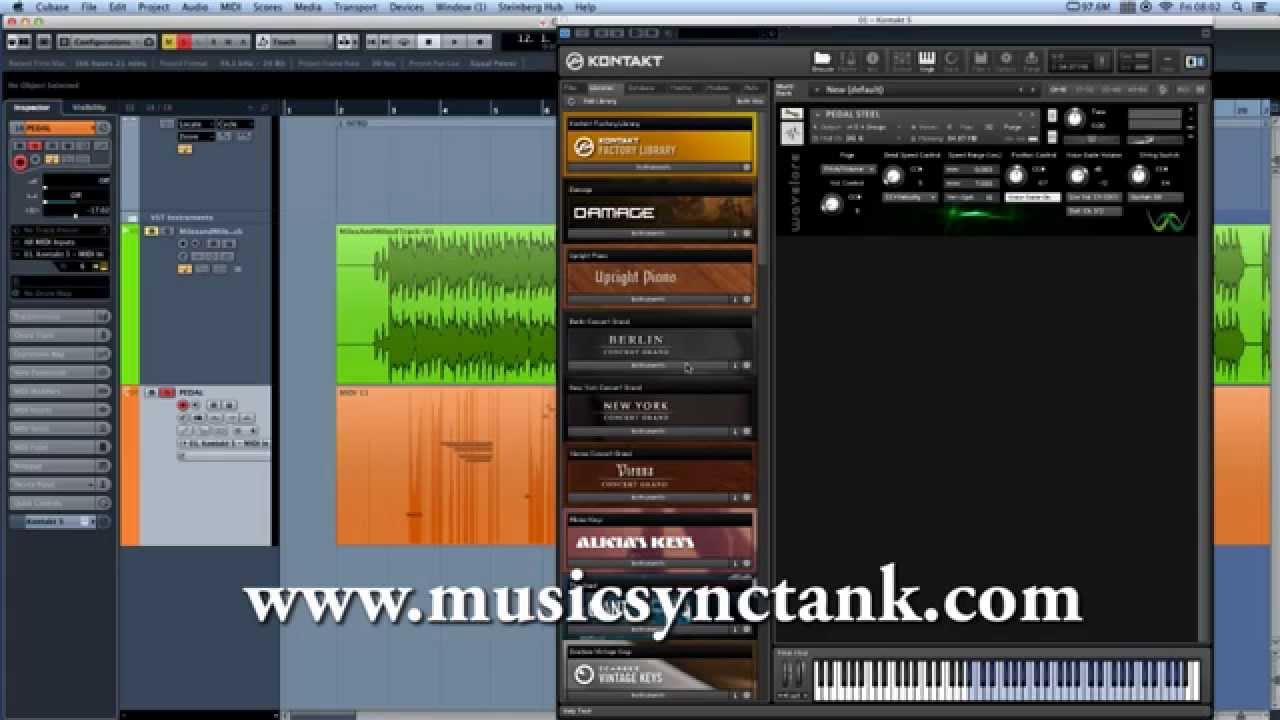Open the CC# Velocity dropdown
The width and height of the screenshot is (1280, 720).
click(909, 197)
